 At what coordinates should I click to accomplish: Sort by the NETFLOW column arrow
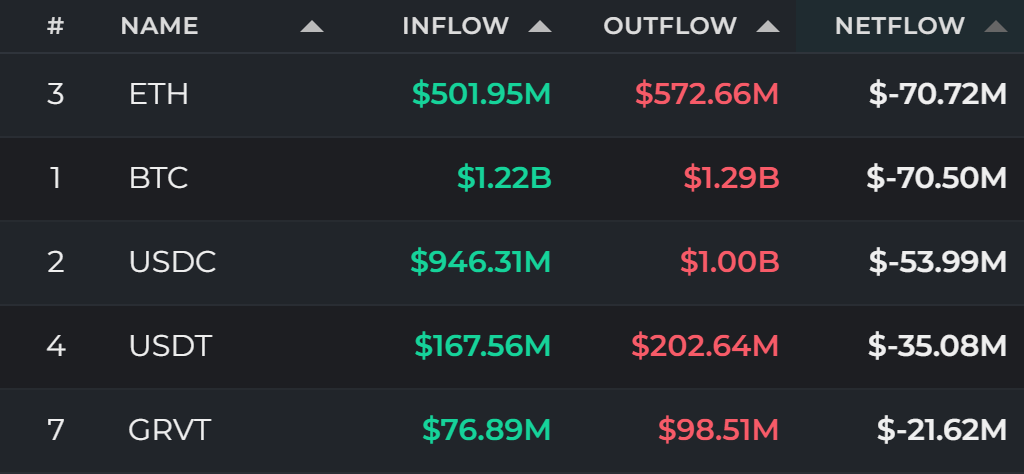click(x=996, y=27)
